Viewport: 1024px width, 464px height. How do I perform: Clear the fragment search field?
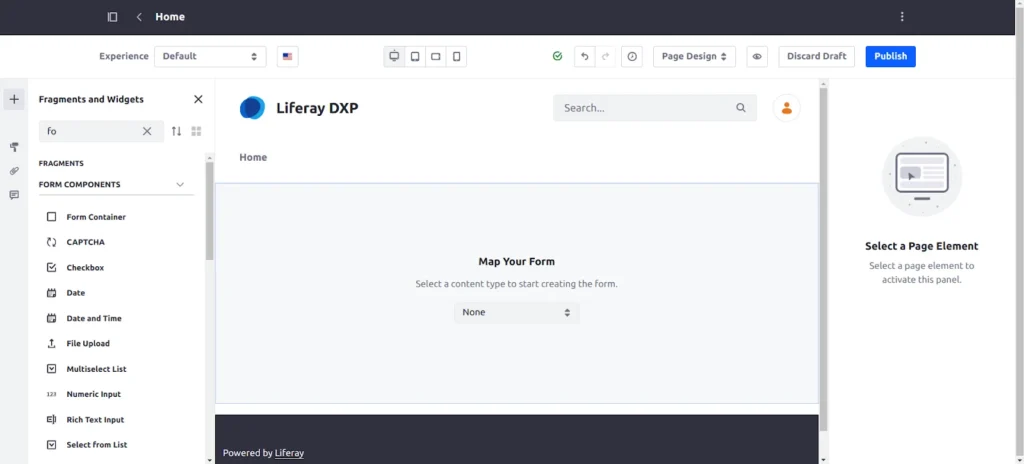[x=147, y=131]
